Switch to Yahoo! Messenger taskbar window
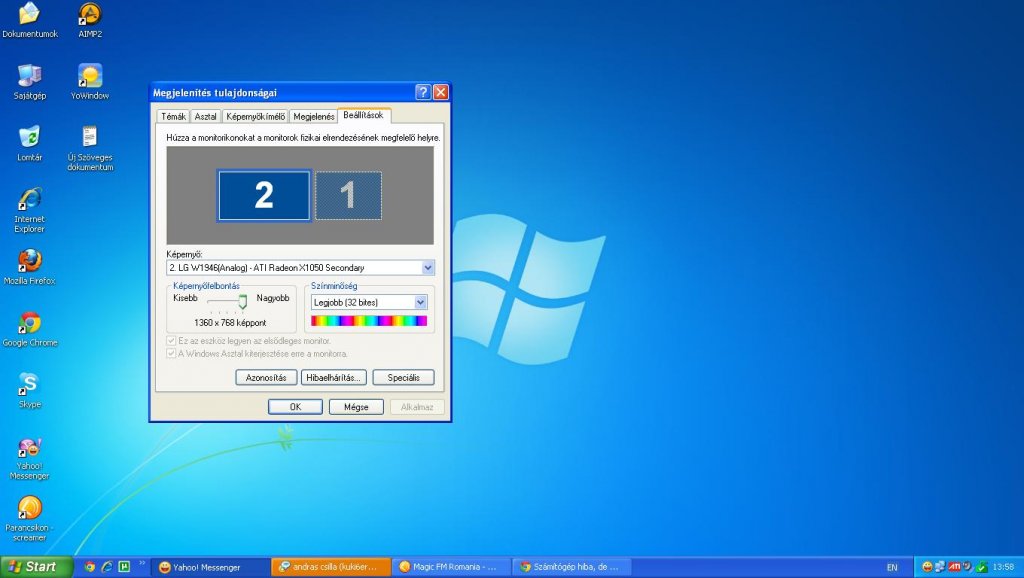The image size is (1024, 578). pos(210,567)
